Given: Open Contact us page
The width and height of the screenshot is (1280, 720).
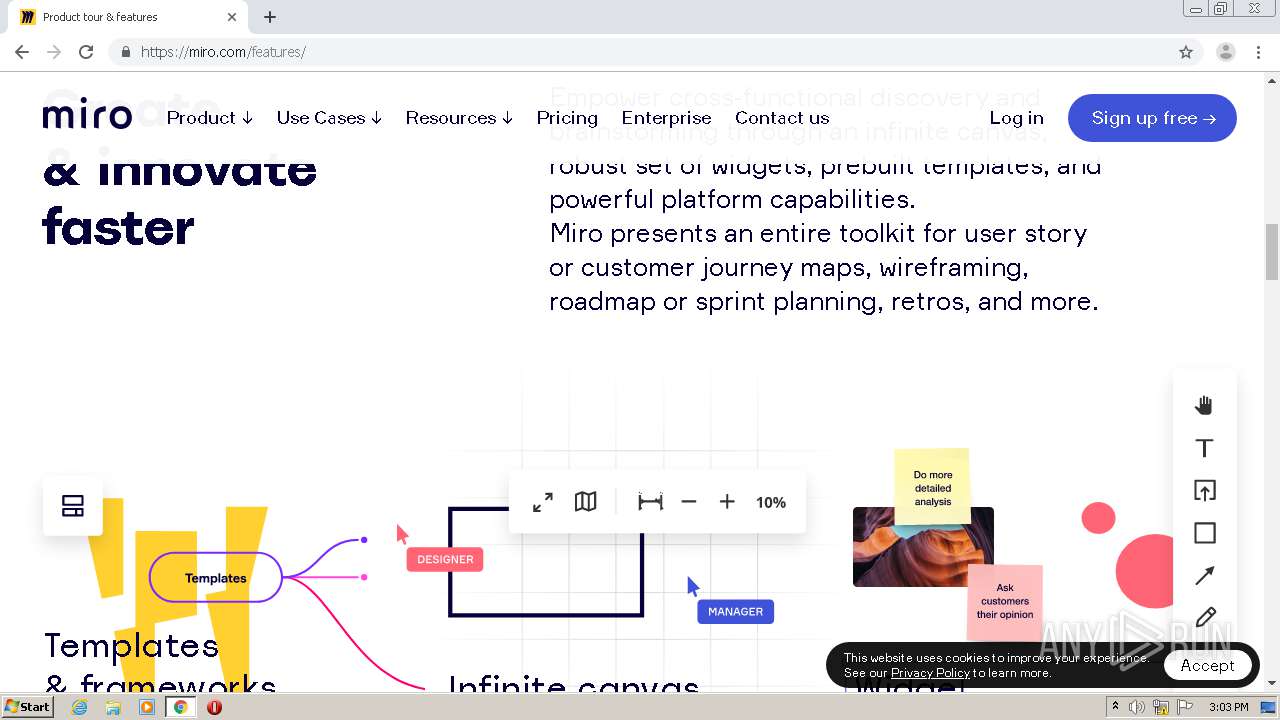Looking at the screenshot, I should (x=782, y=118).
